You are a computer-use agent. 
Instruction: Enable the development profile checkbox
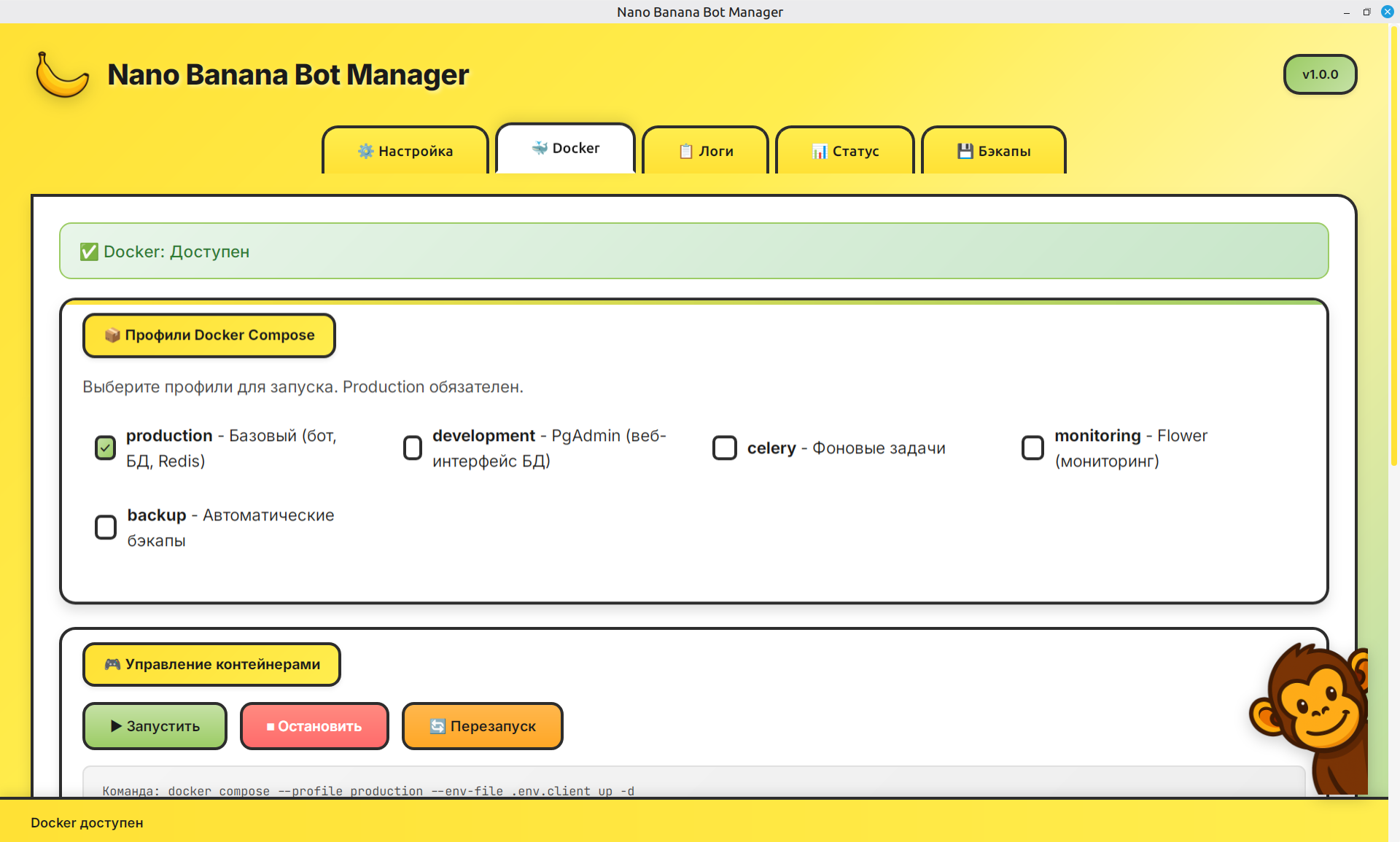pyautogui.click(x=413, y=448)
